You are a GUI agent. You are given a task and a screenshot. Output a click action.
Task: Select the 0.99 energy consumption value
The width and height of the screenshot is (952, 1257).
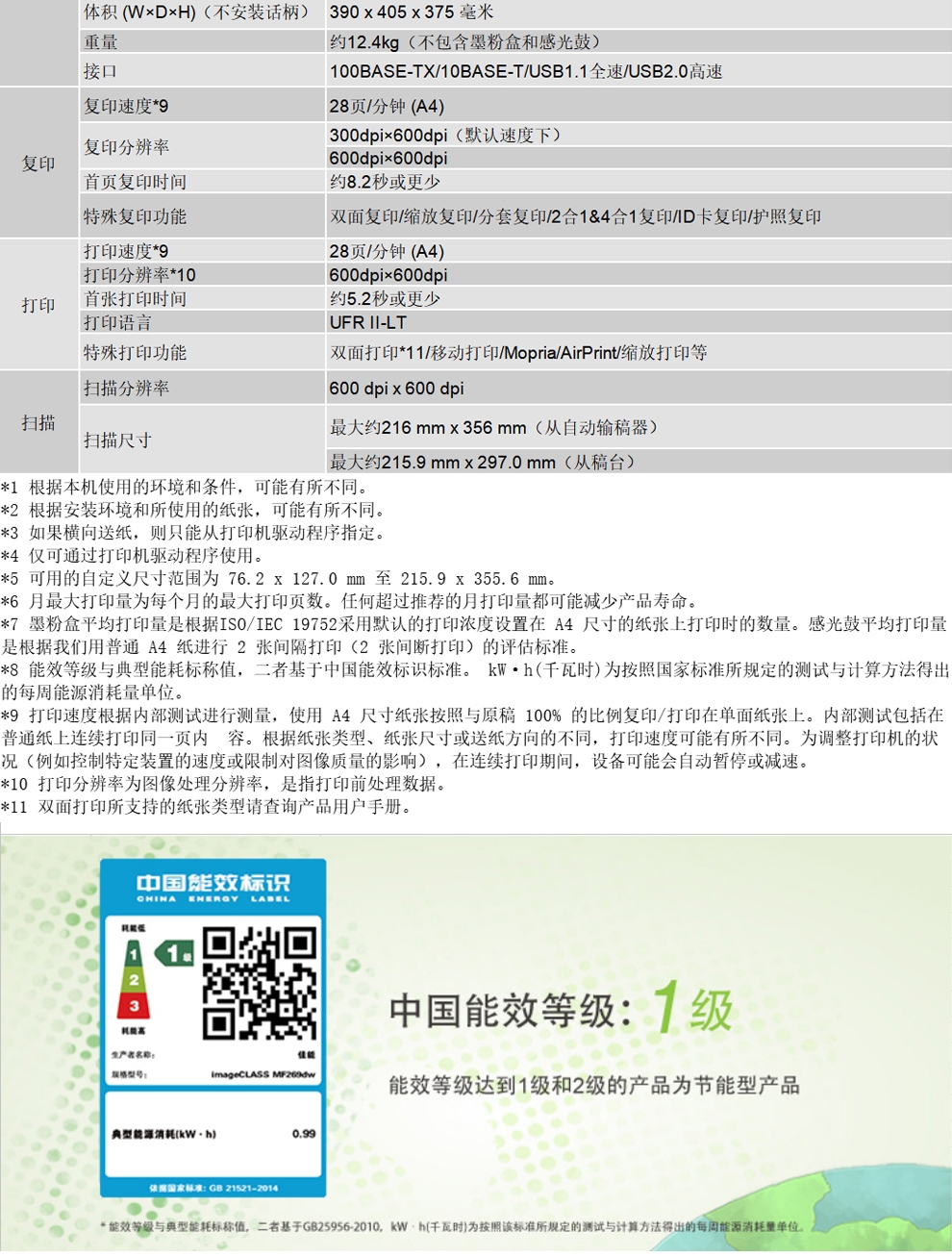pos(304,1134)
